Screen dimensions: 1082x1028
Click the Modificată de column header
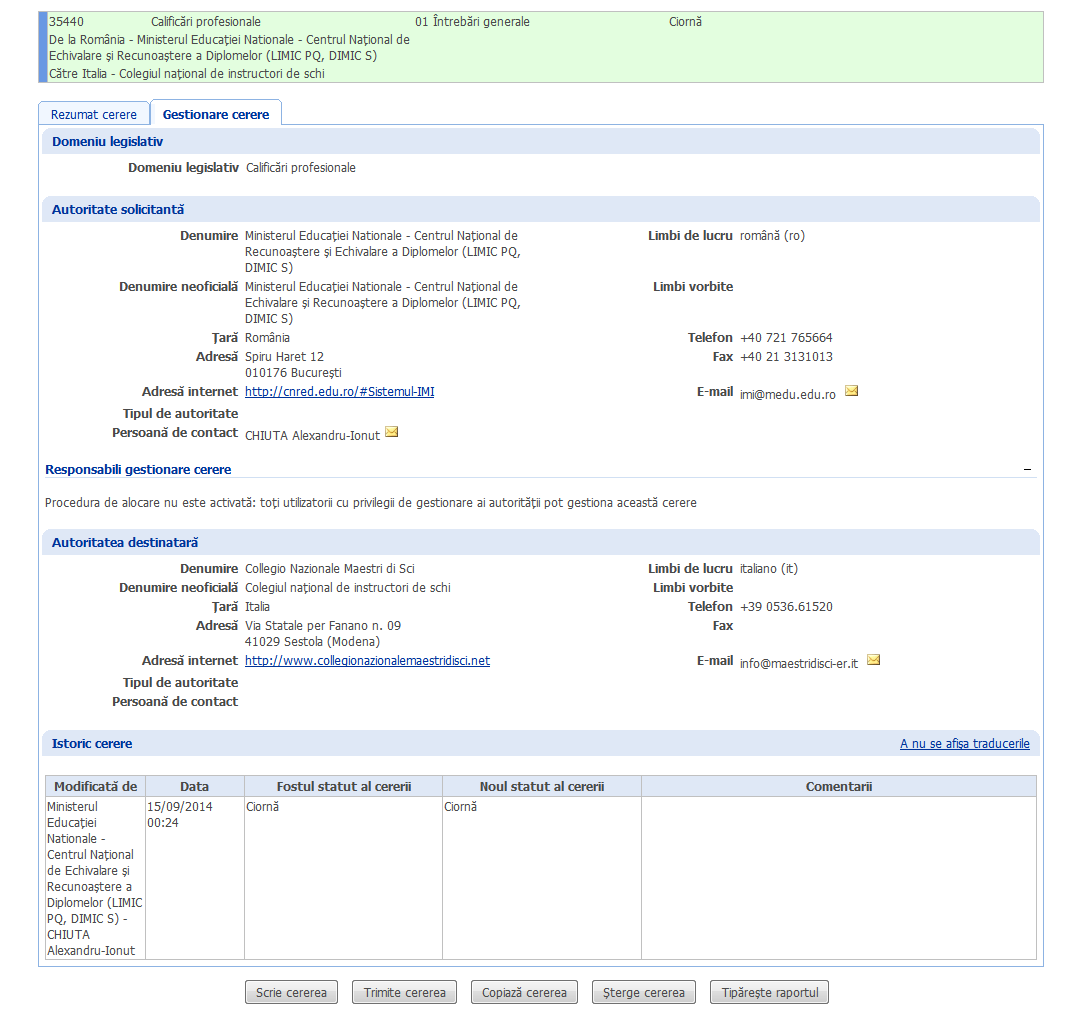point(95,787)
